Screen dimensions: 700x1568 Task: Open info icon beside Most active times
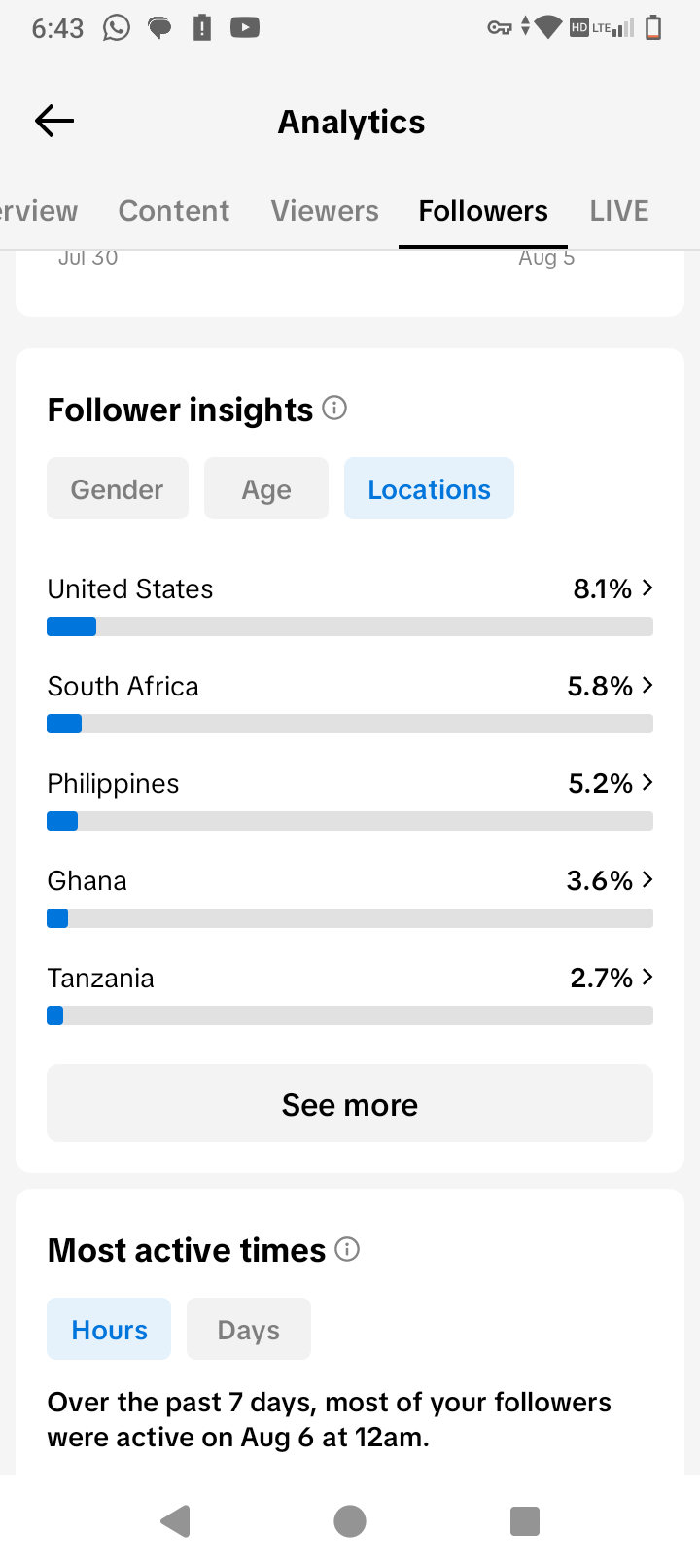347,1248
